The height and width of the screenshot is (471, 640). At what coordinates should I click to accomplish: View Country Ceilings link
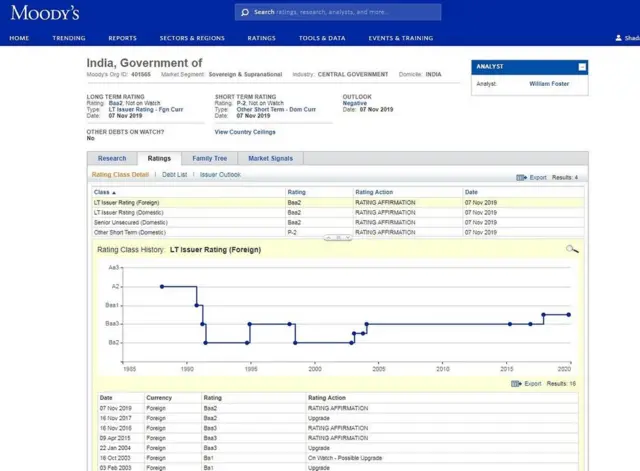point(246,131)
